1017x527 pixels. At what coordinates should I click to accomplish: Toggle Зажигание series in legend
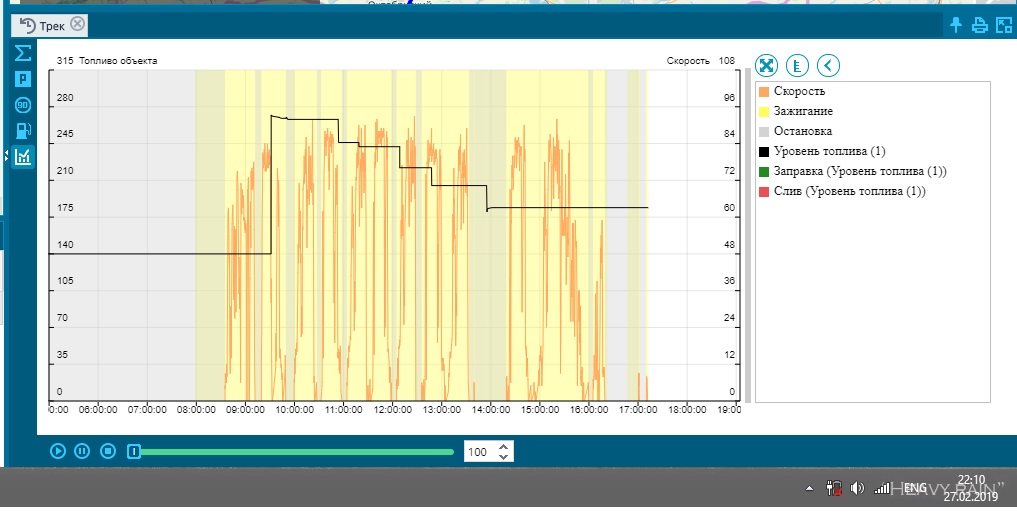tap(803, 111)
